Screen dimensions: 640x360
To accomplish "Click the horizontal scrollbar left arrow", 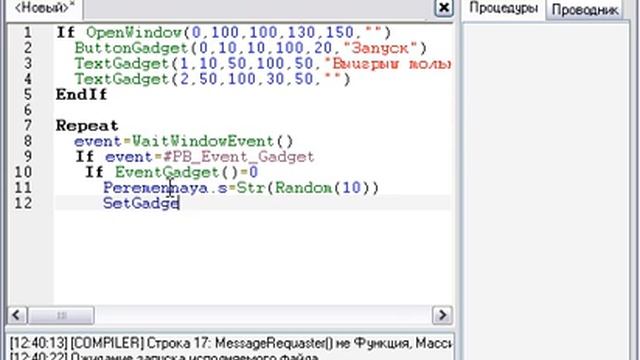I will click(17, 315).
